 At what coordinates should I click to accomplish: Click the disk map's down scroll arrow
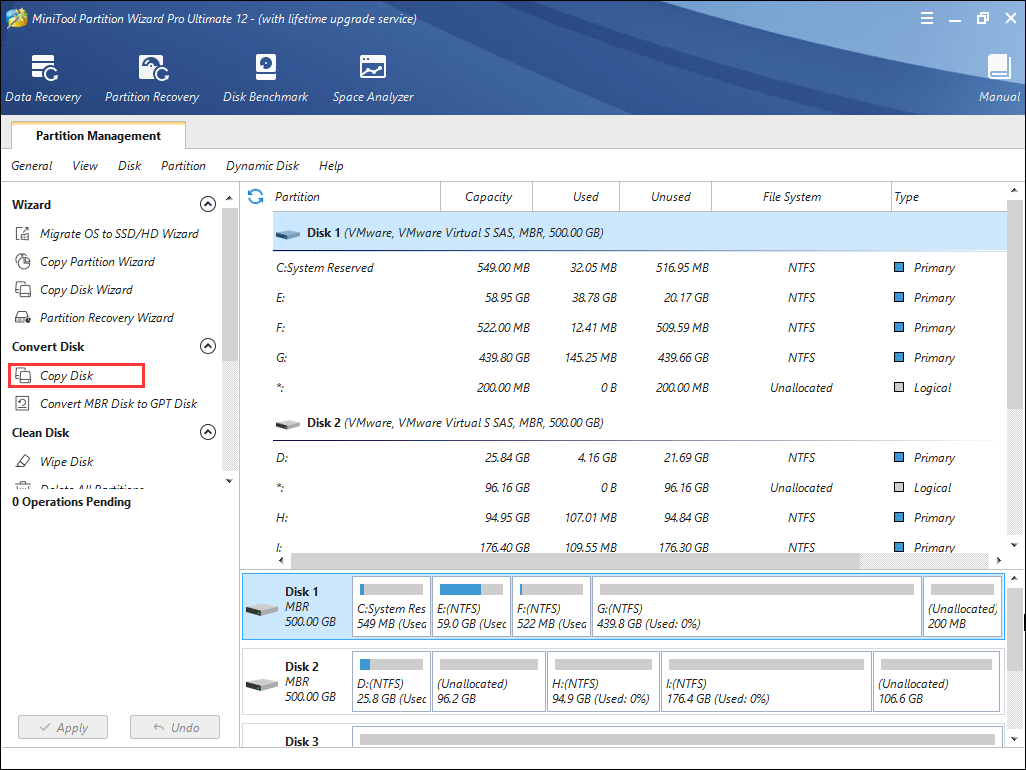click(1014, 739)
